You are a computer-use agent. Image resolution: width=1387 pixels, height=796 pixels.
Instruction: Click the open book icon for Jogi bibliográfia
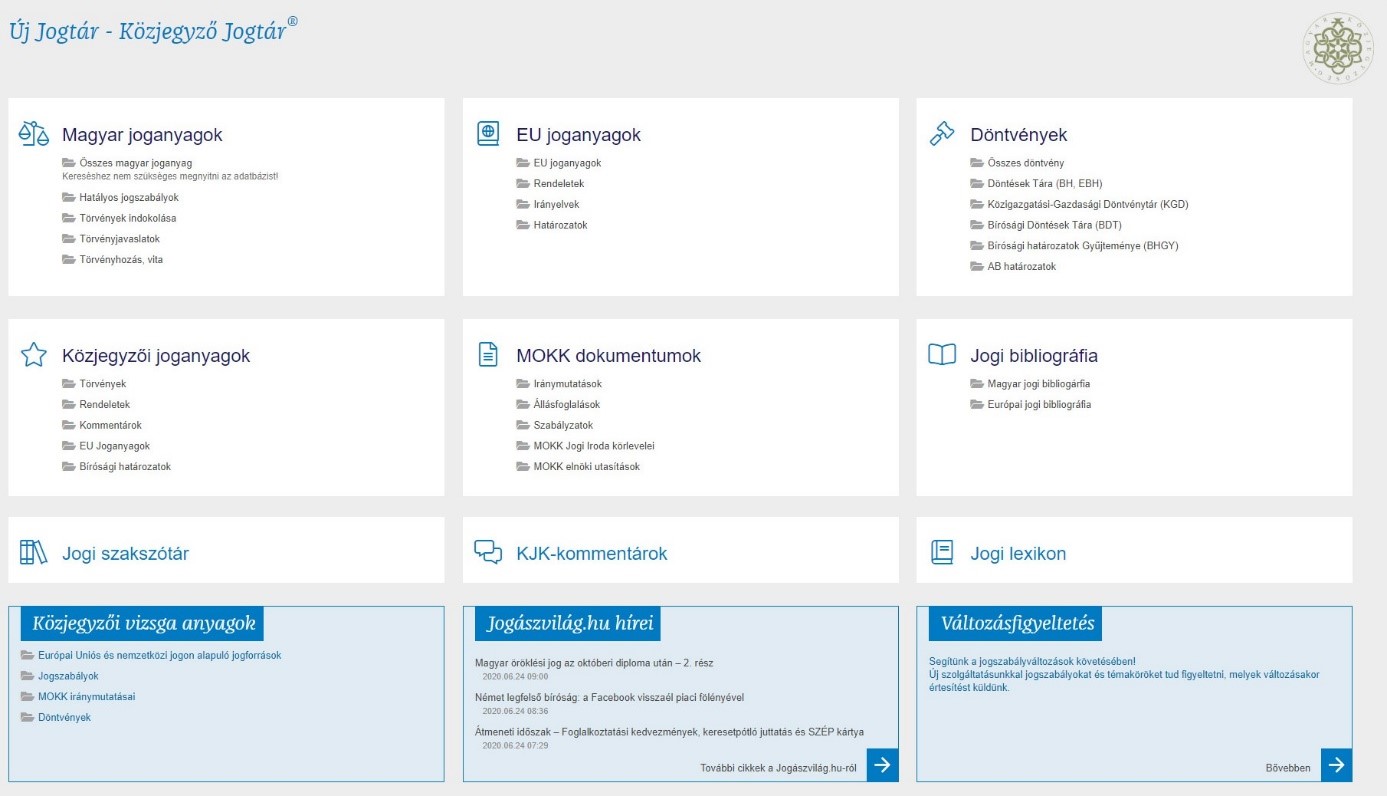[x=942, y=355]
